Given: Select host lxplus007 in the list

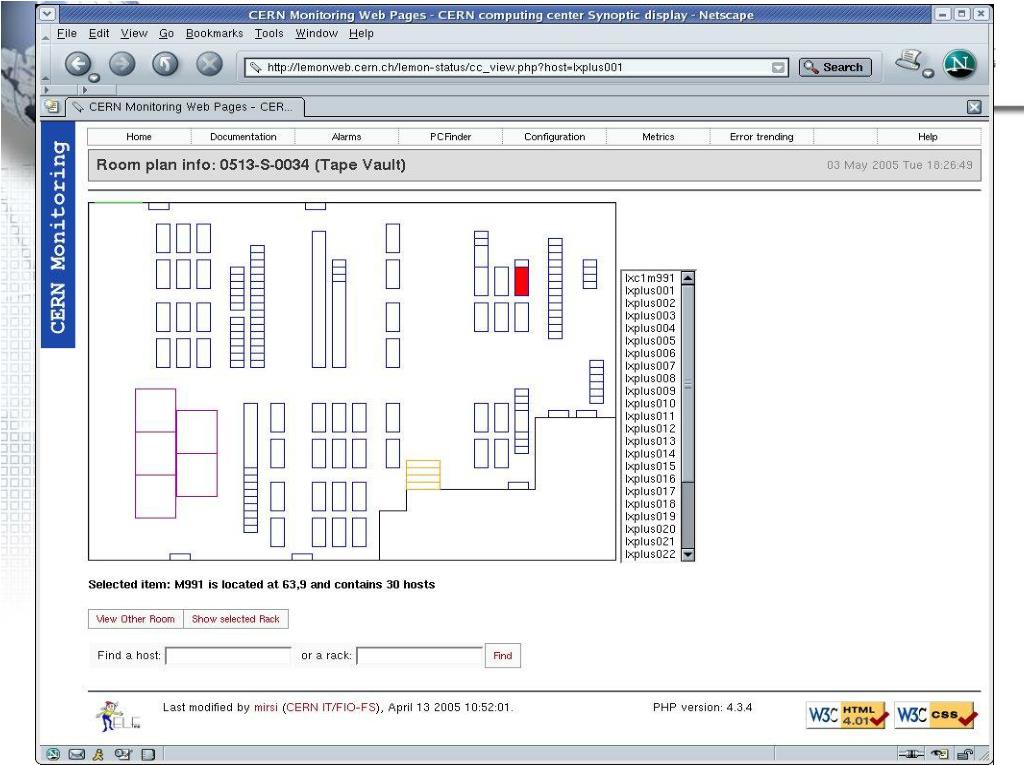Looking at the screenshot, I should click(x=650, y=366).
